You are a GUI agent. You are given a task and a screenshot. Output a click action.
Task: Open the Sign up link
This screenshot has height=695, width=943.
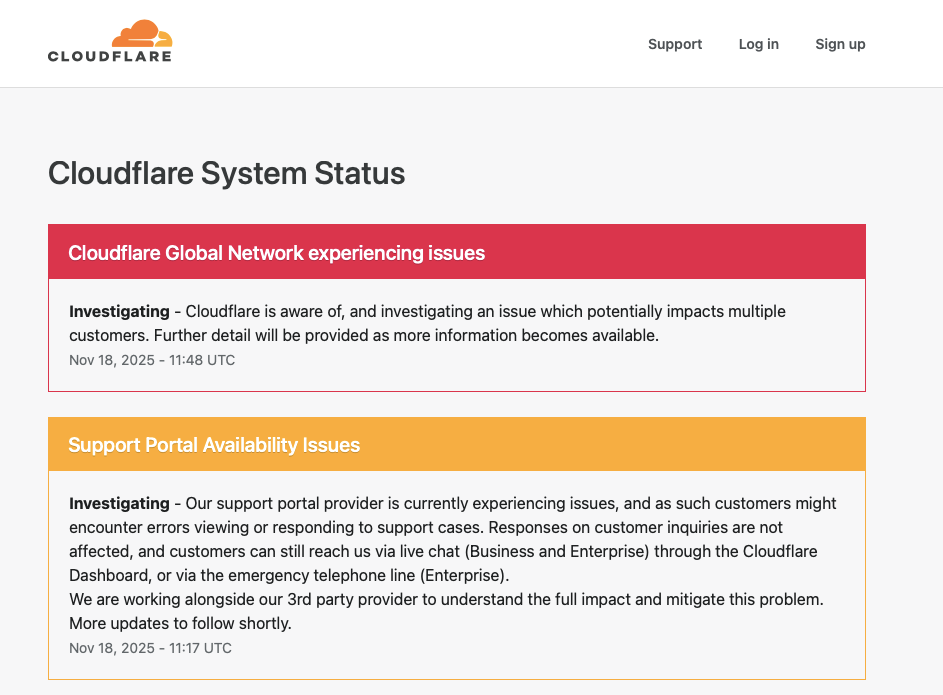840,44
